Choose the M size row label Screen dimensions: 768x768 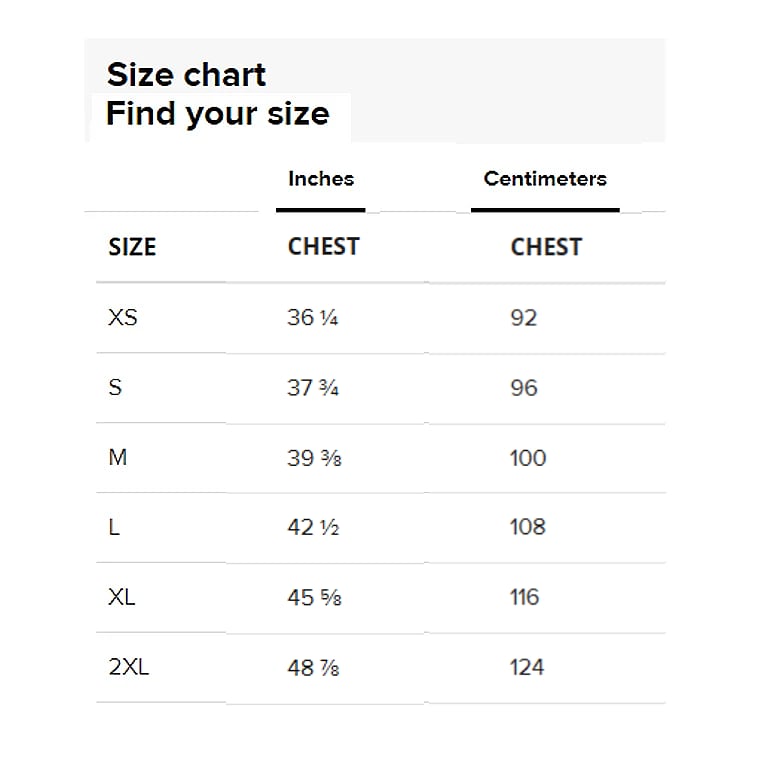(x=118, y=458)
